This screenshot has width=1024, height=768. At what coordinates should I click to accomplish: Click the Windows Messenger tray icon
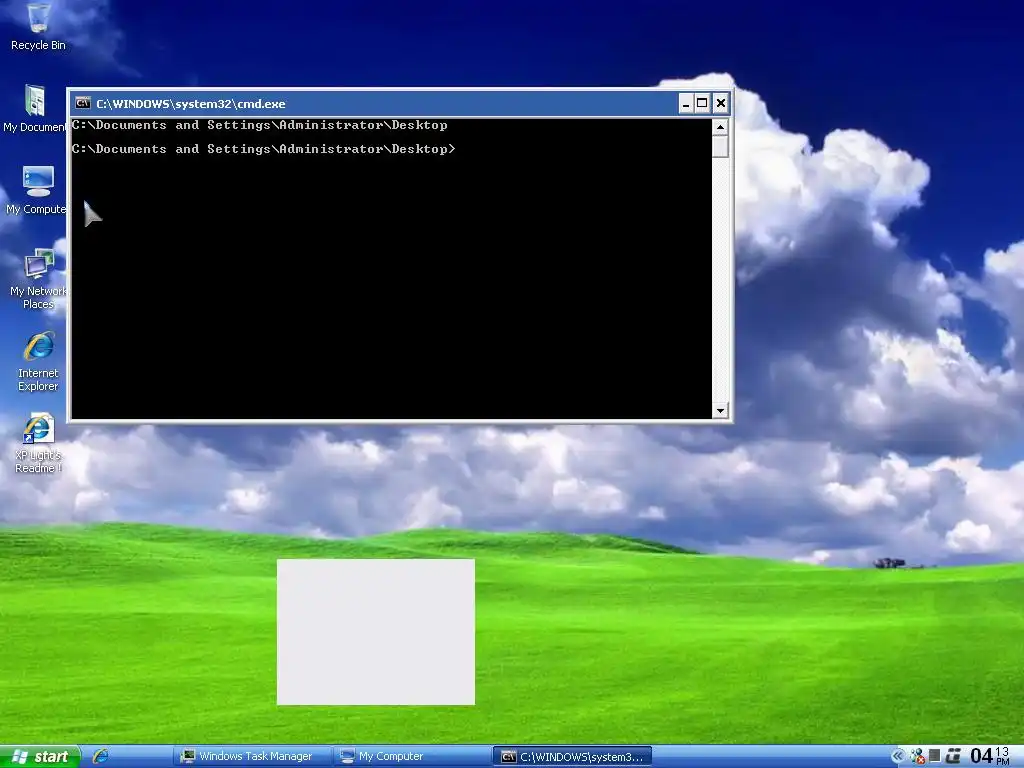pyautogui.click(x=917, y=756)
